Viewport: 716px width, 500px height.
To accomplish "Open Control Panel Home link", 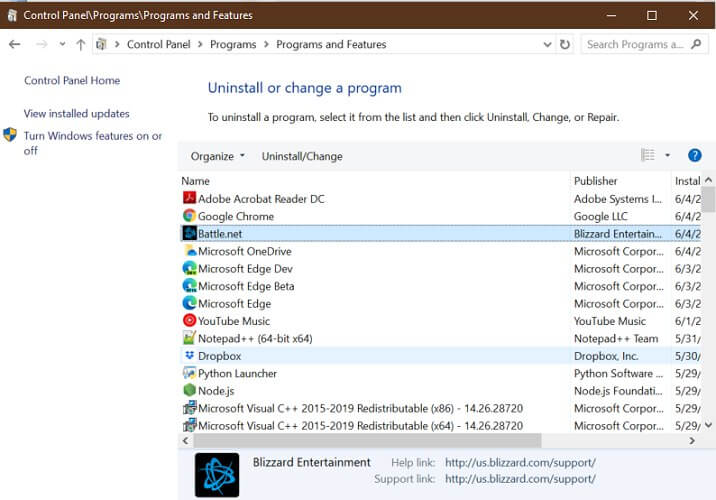I will (x=72, y=80).
